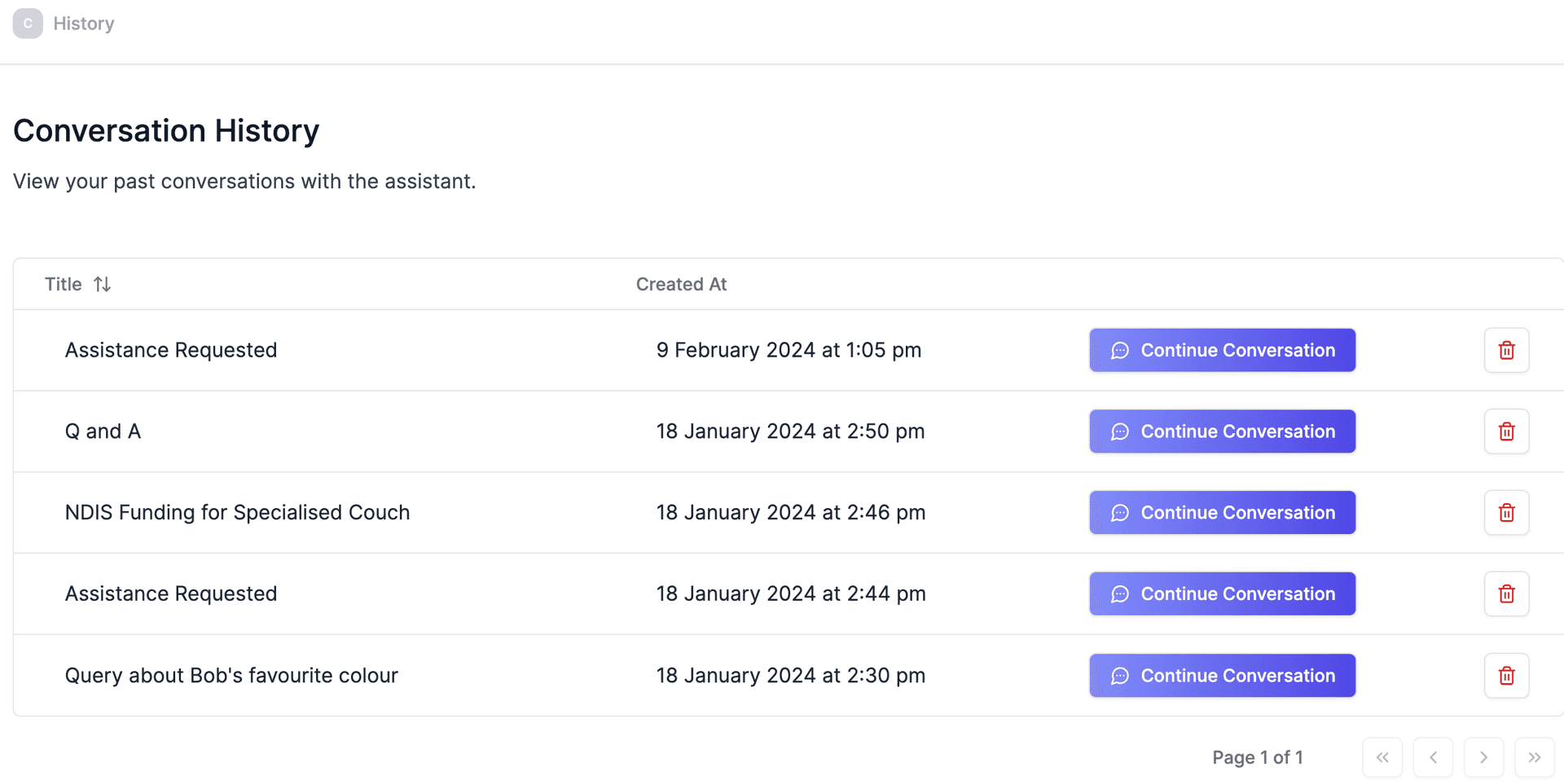Delete the "NDIS Funding for Specialised Couch" conversation
The width and height of the screenshot is (1564, 784).
1506,512
